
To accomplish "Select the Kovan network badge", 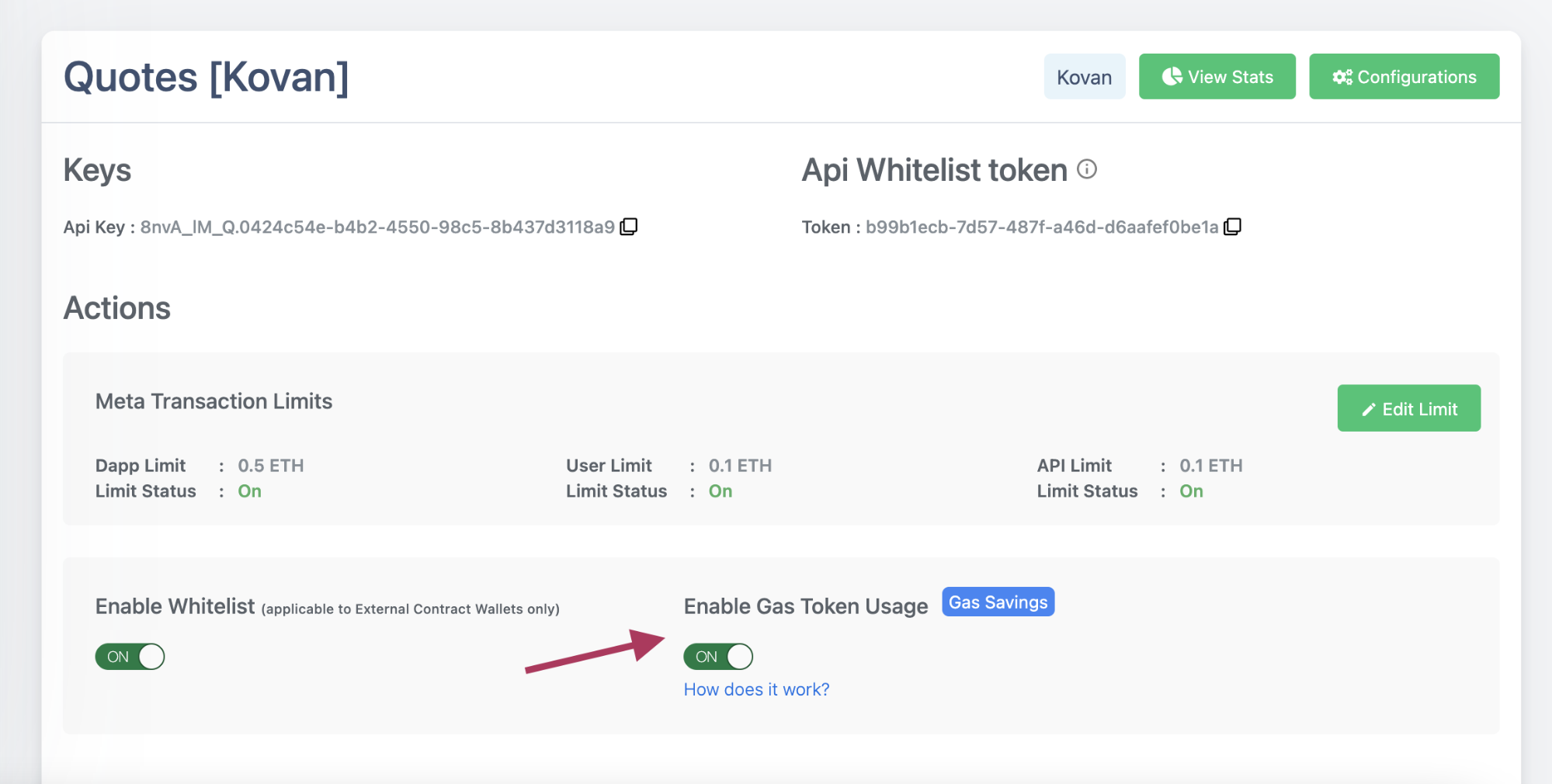I will coord(1084,77).
